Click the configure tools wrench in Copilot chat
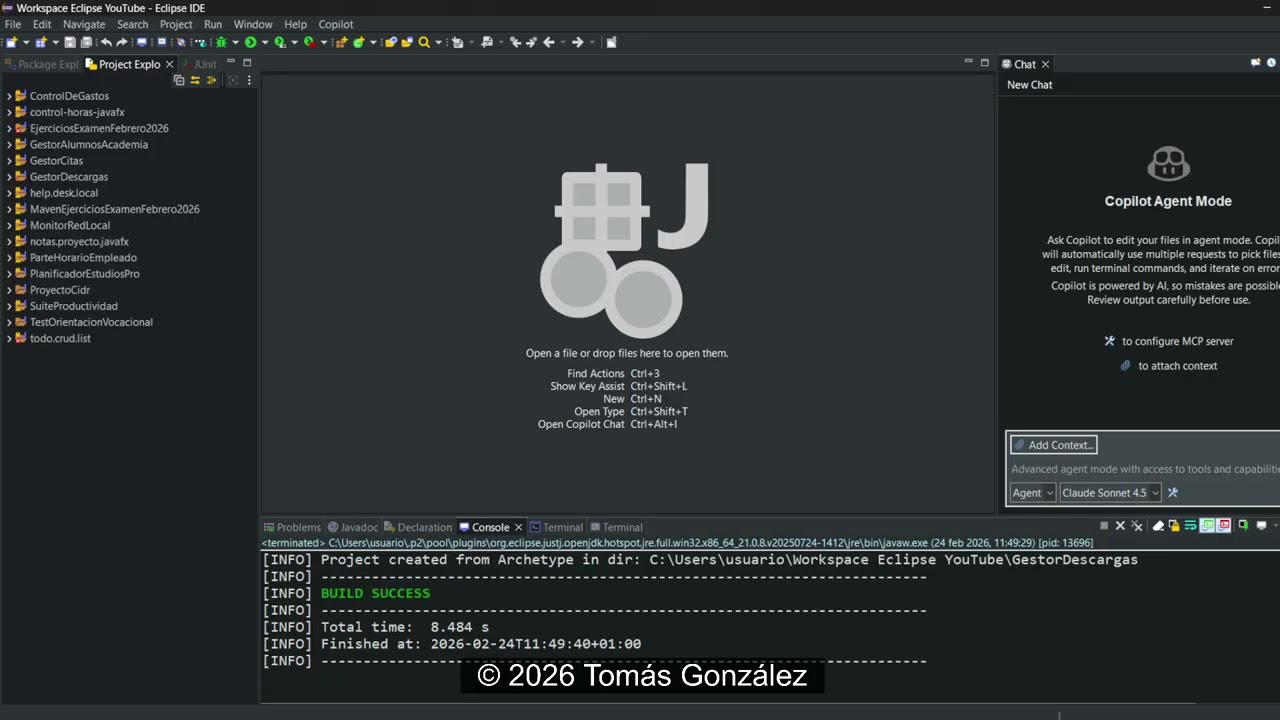 click(x=1173, y=492)
